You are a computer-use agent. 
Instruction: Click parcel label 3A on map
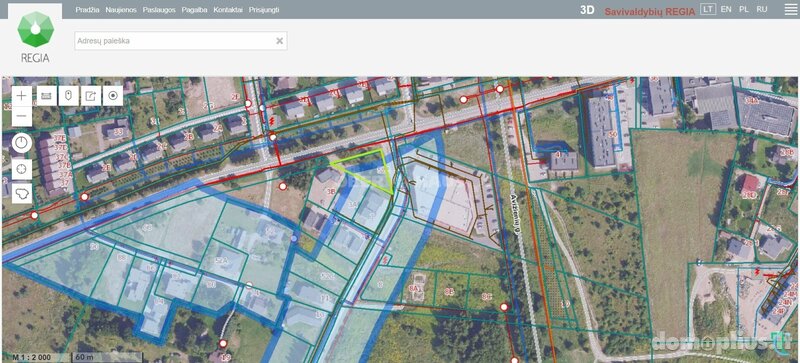tap(352, 204)
